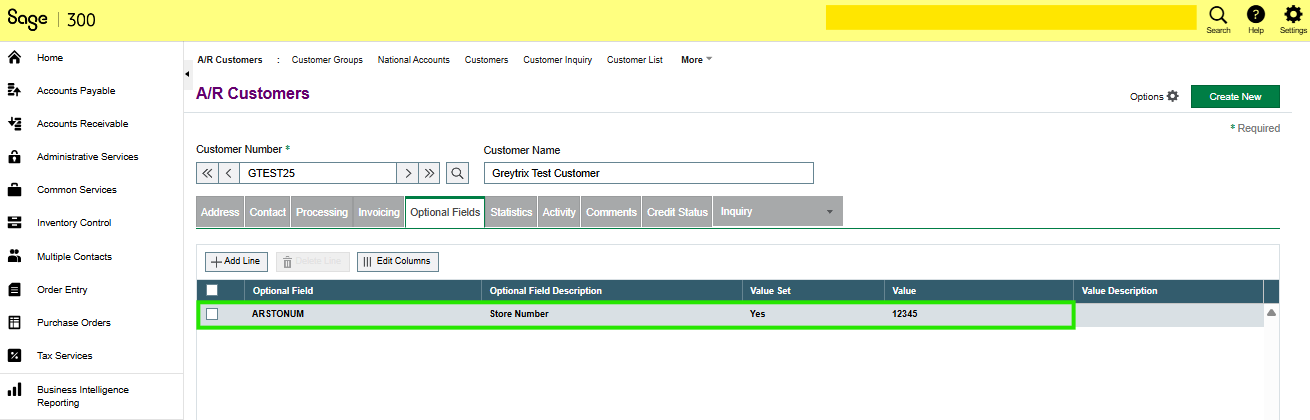Expand the More menu dropdown

pos(697,60)
